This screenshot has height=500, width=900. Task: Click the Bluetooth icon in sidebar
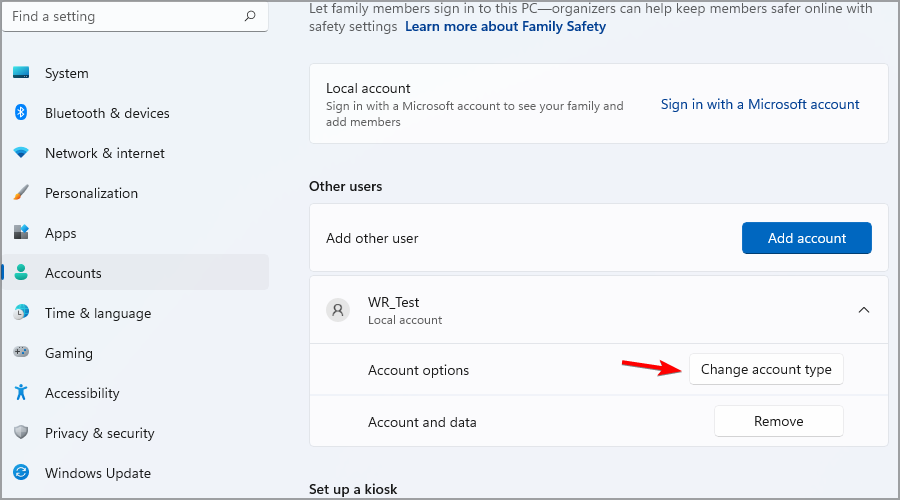click(x=21, y=113)
